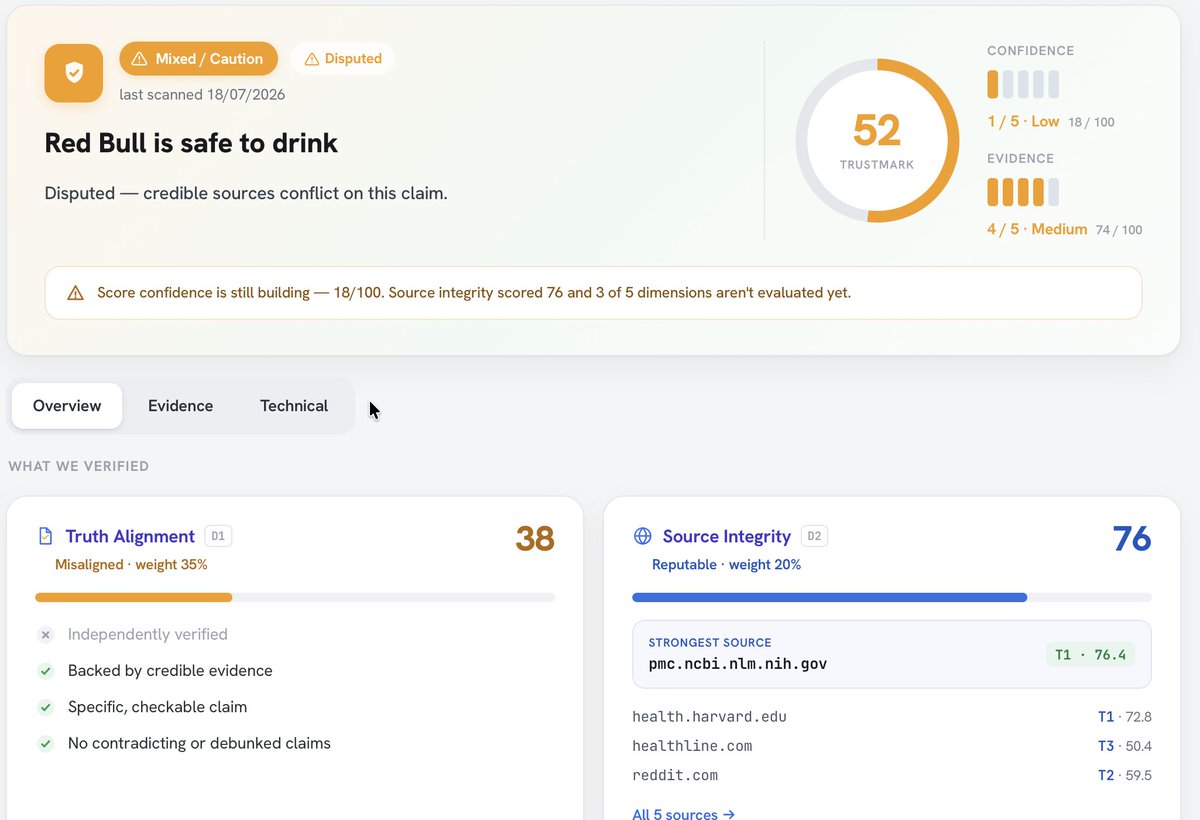This screenshot has width=1200, height=820.
Task: Switch to the Evidence tab
Action: 180,406
